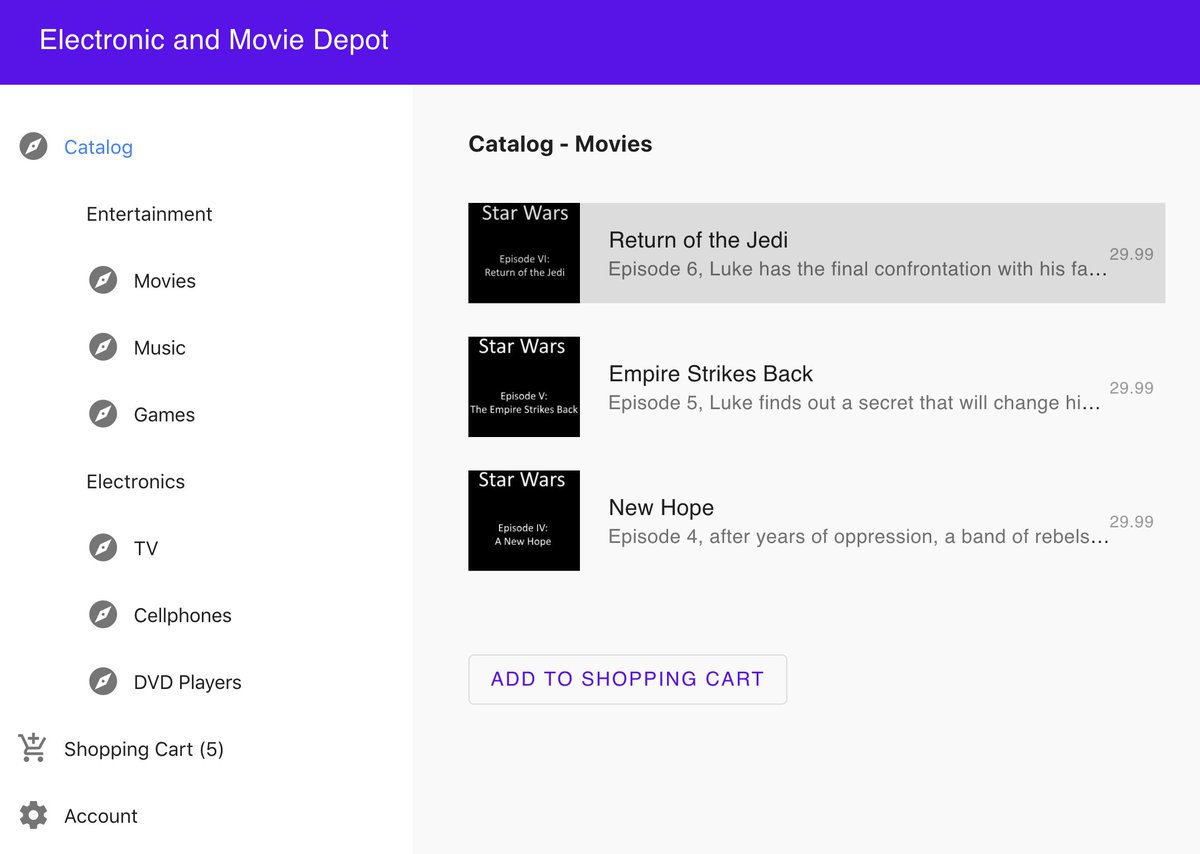Click the Episode 6 description text
Image resolution: width=1200 pixels, height=854 pixels.
point(858,269)
